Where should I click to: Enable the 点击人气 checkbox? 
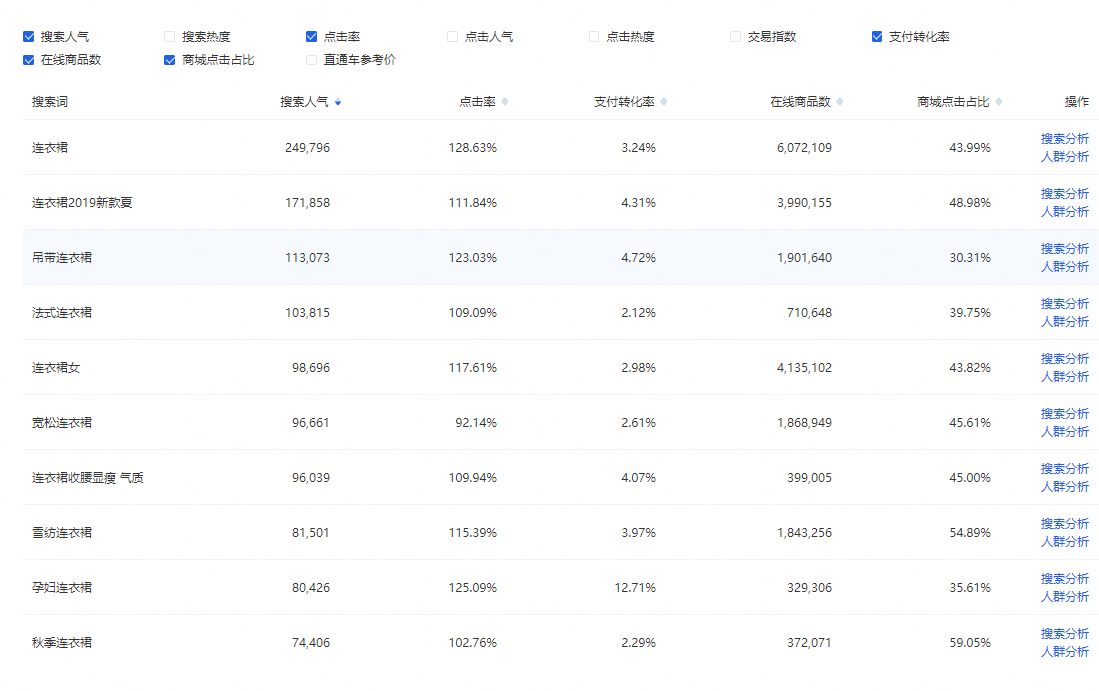tap(452, 35)
